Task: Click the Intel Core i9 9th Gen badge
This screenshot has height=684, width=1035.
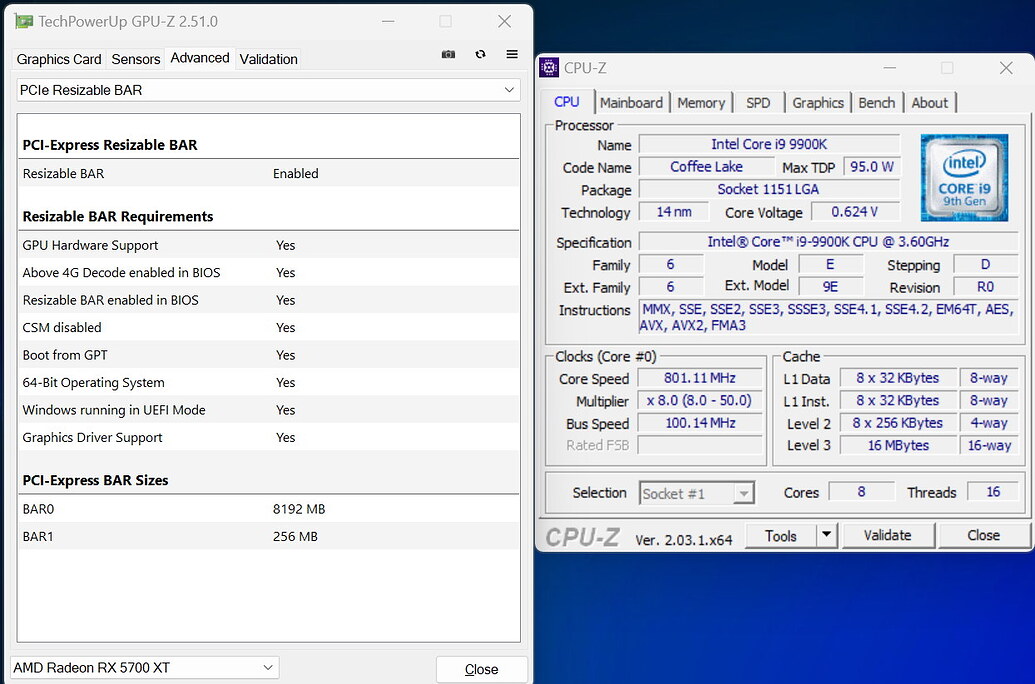Action: (963, 177)
